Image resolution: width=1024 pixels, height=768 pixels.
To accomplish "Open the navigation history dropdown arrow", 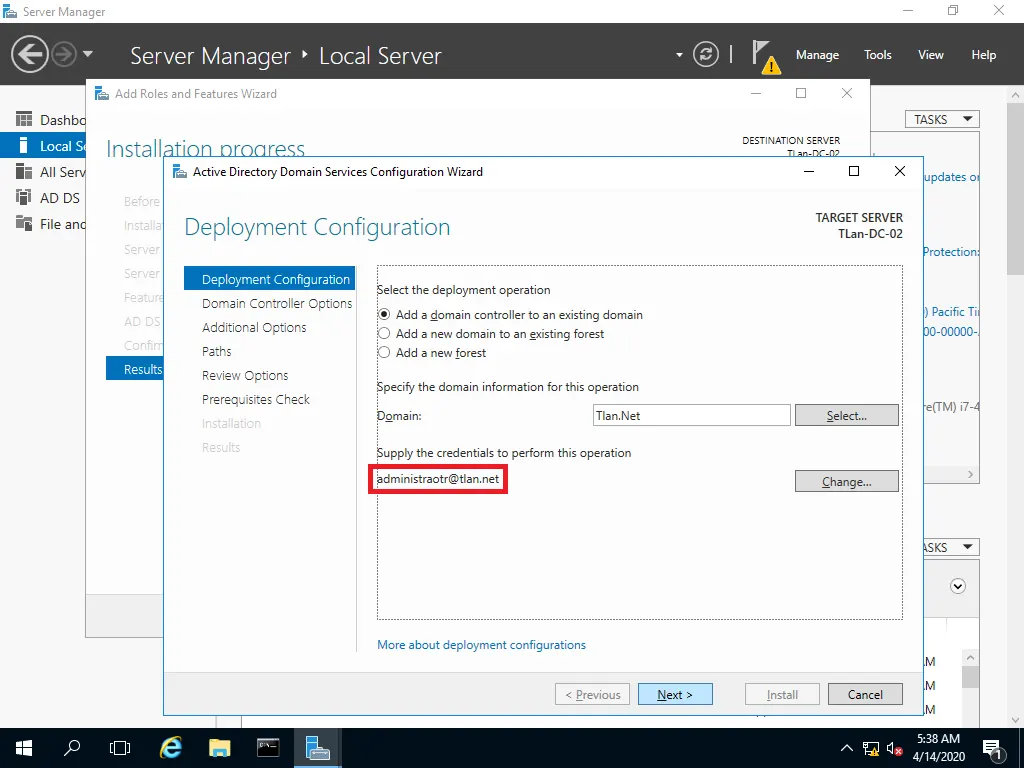I will pos(88,54).
